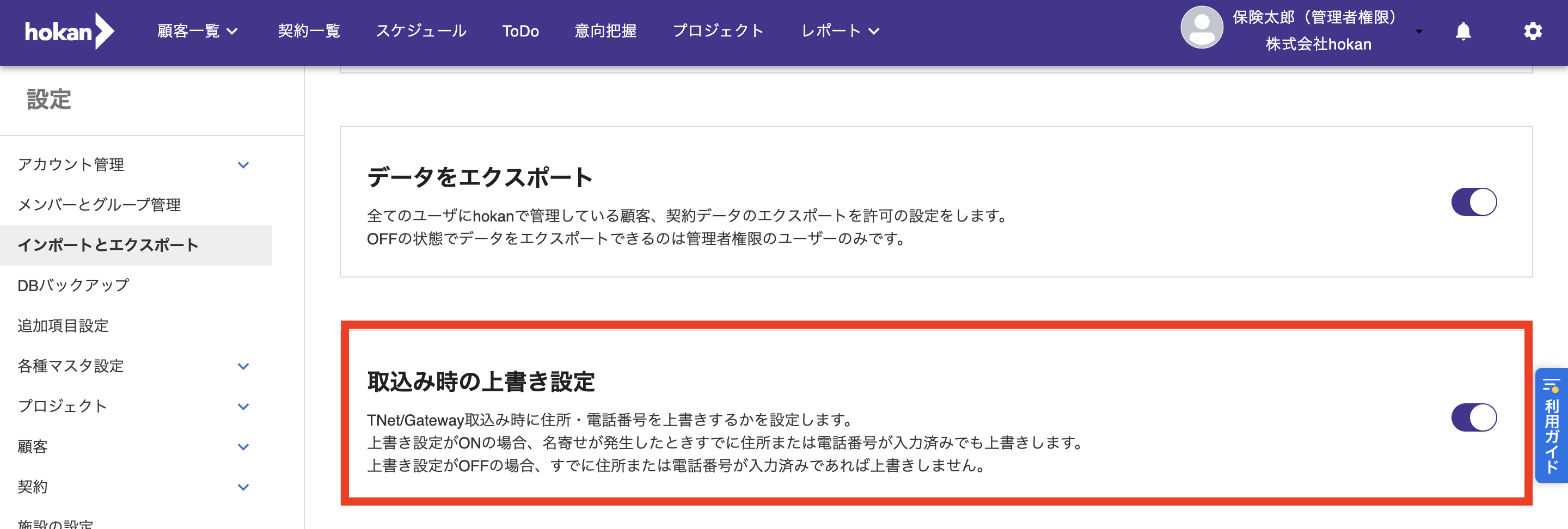Expand プロジェクト section in sidebar
This screenshot has width=1568, height=529.
(x=243, y=407)
